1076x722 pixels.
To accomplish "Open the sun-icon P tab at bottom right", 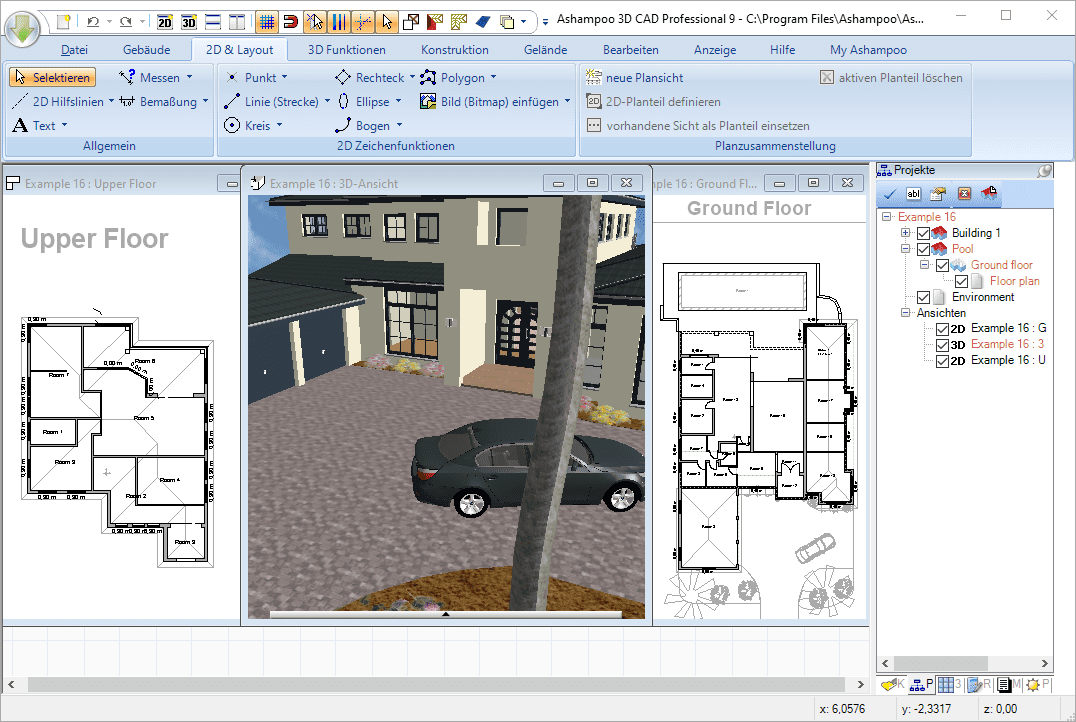I will 1034,684.
